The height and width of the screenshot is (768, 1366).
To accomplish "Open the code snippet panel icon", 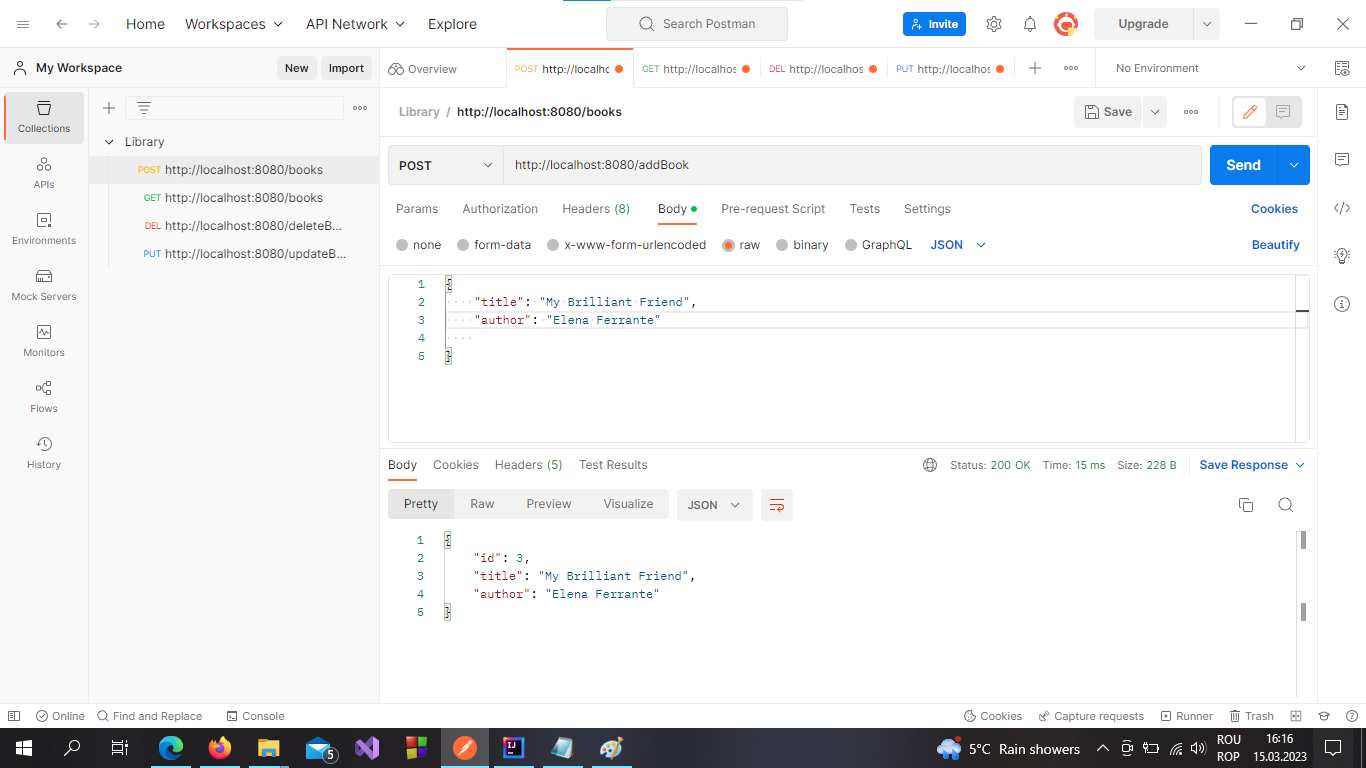I will tap(1342, 208).
